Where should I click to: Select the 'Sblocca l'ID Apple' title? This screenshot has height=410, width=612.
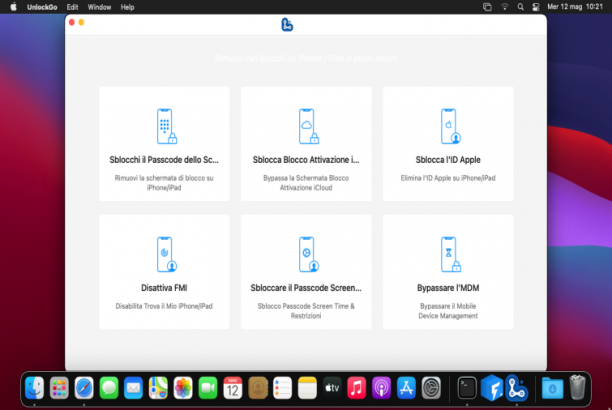point(448,160)
